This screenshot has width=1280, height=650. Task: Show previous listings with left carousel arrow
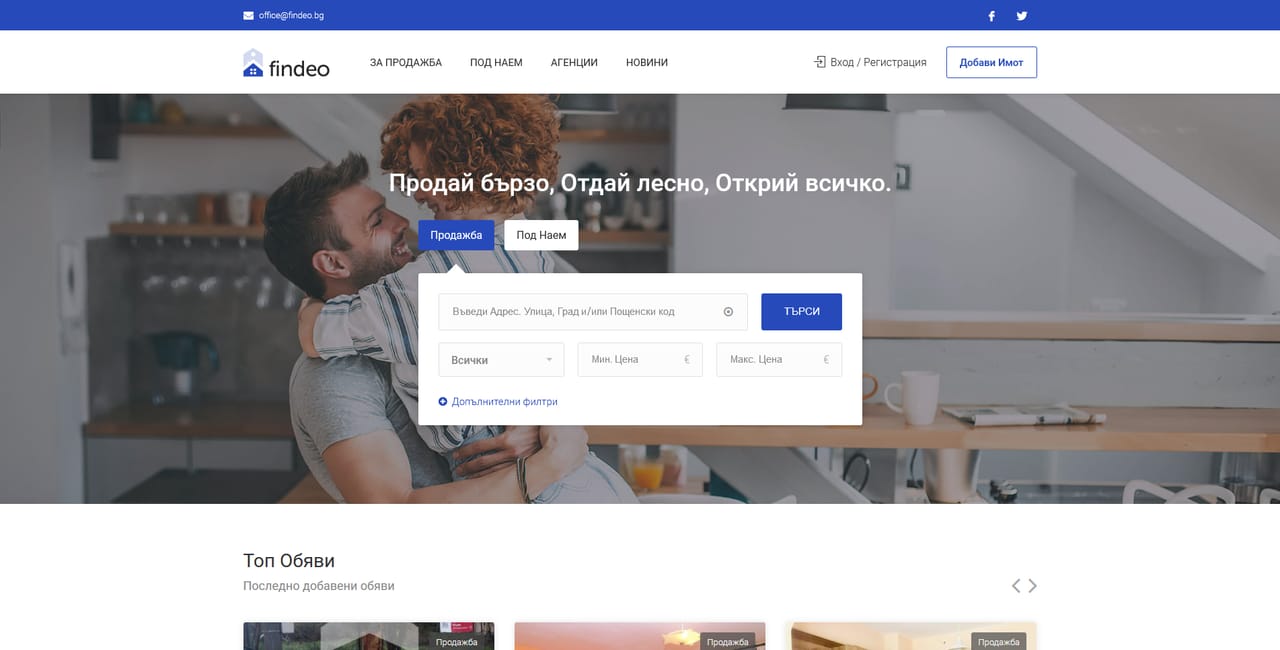point(1016,586)
